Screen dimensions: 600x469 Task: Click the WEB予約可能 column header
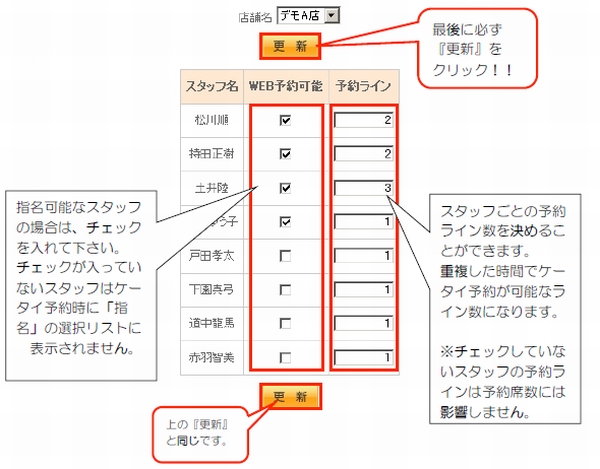point(284,86)
